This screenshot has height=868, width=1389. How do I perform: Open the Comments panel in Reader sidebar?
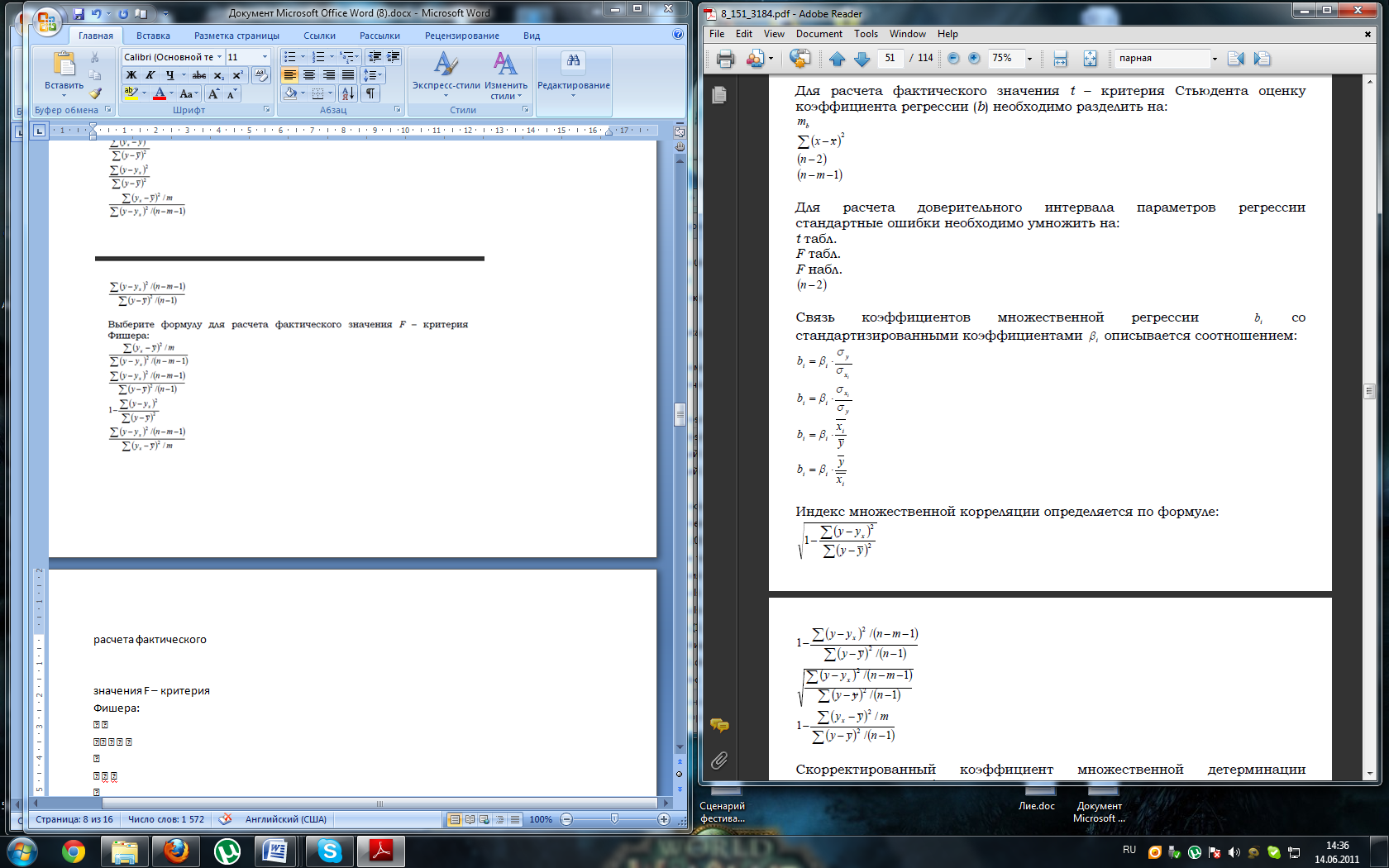[719, 726]
